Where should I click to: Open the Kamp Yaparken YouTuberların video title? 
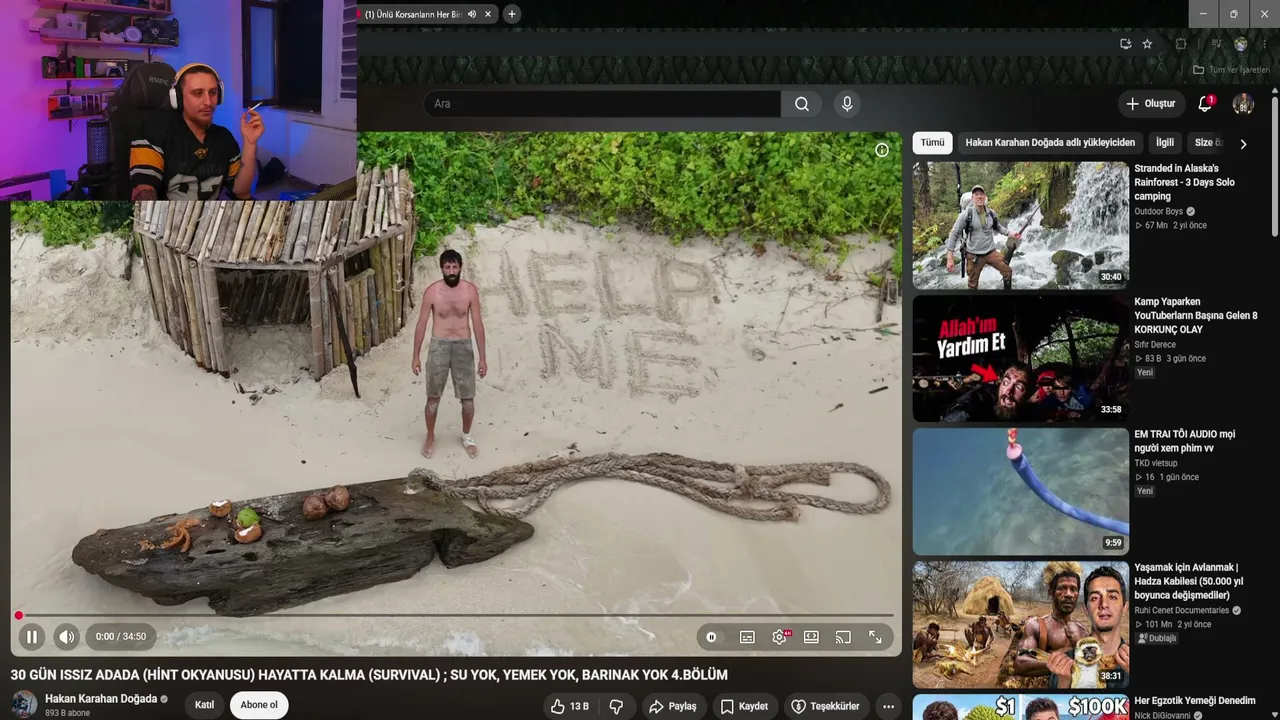point(1196,315)
